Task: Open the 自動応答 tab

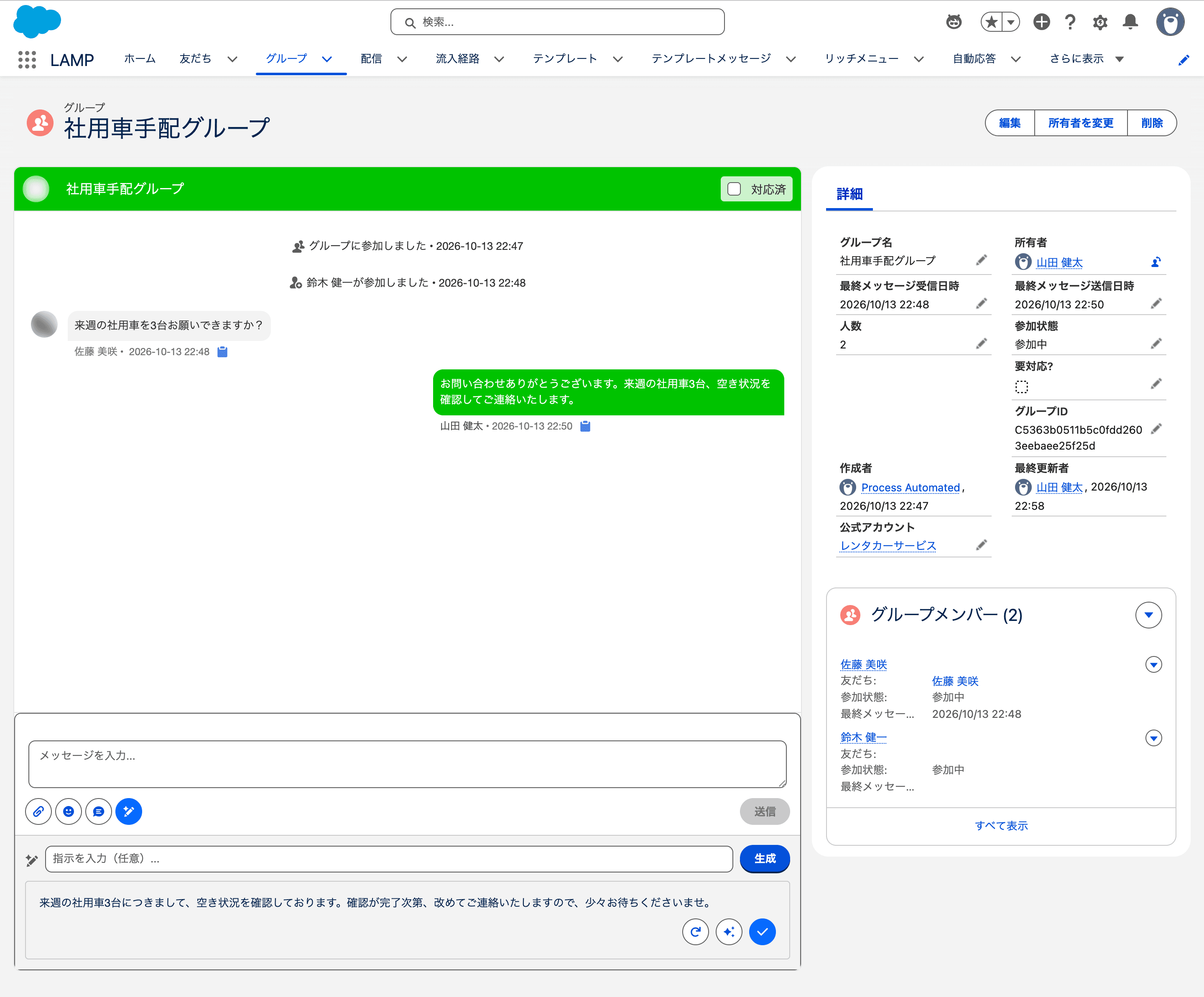Action: 974,59
